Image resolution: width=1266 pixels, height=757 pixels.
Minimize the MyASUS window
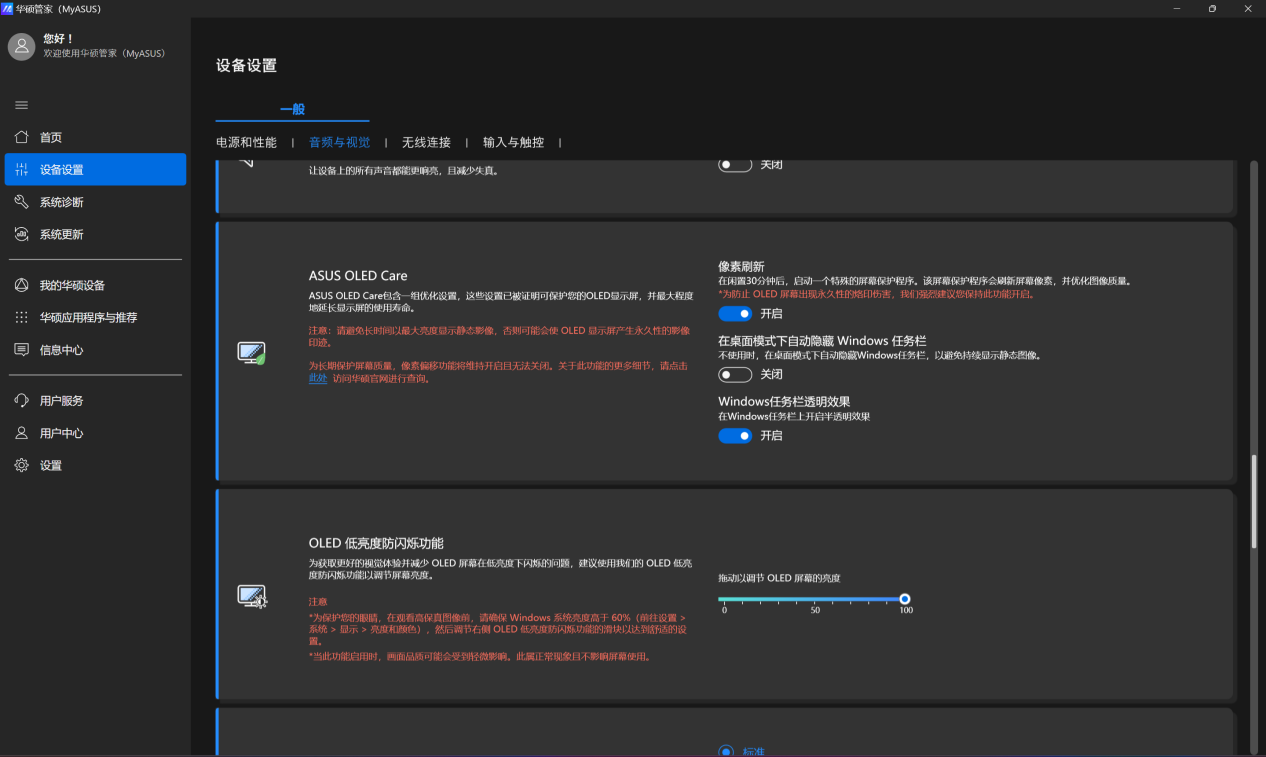(1176, 8)
